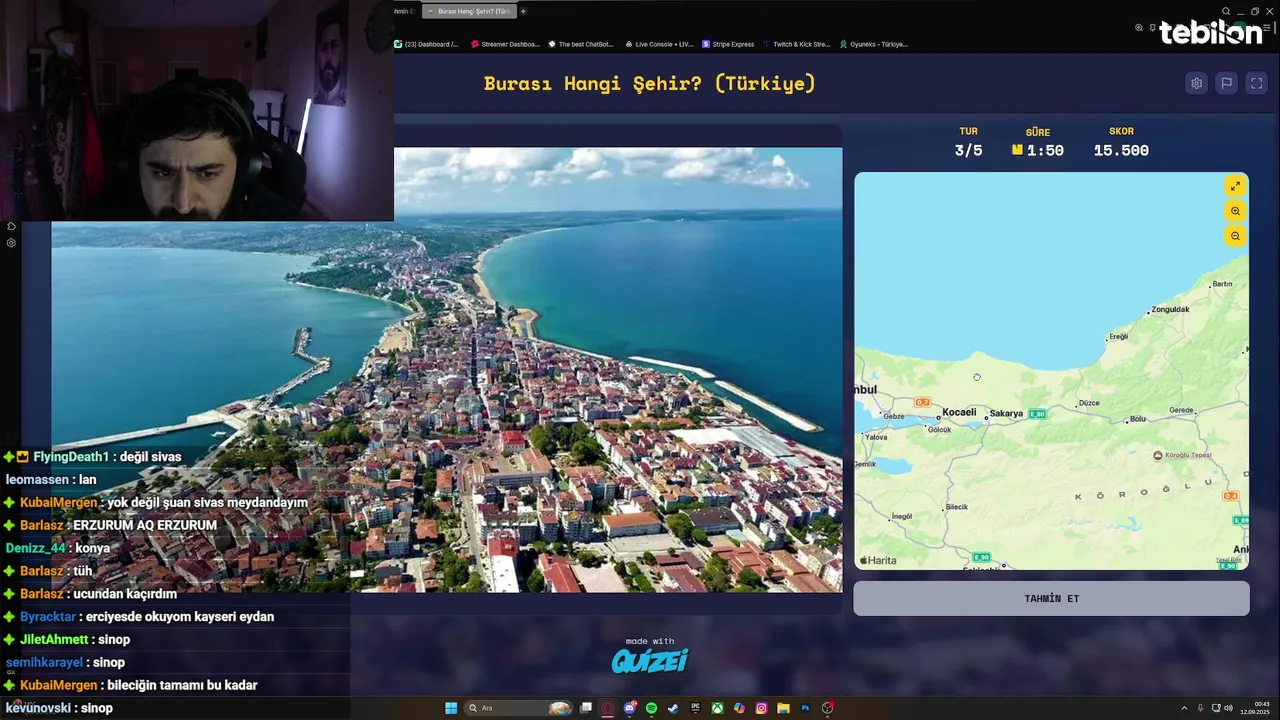
Task: Open Copilot from the taskbar
Action: [x=739, y=708]
